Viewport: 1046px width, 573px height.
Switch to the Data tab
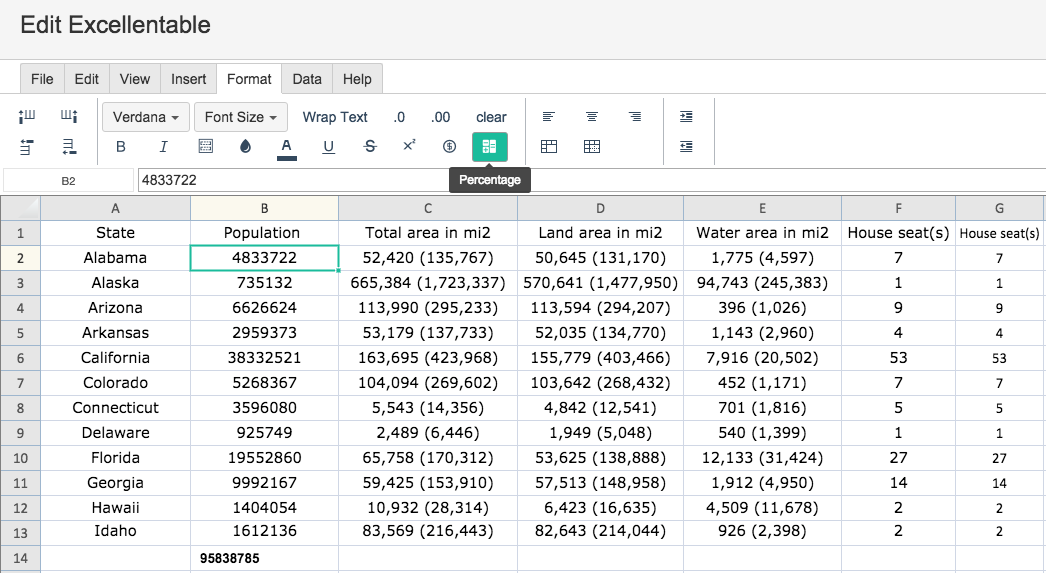click(x=307, y=79)
